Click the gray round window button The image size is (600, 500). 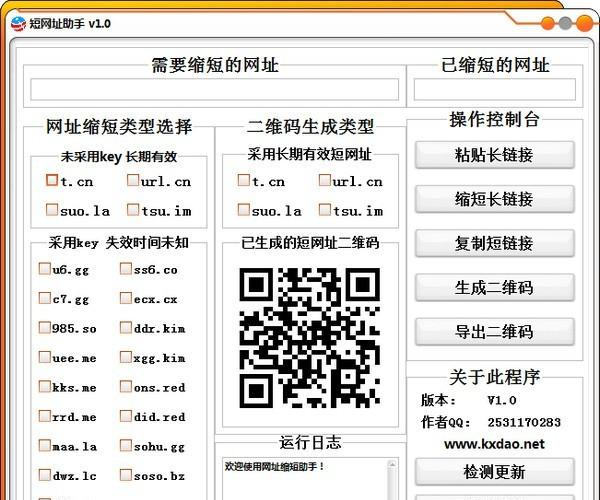pos(565,24)
